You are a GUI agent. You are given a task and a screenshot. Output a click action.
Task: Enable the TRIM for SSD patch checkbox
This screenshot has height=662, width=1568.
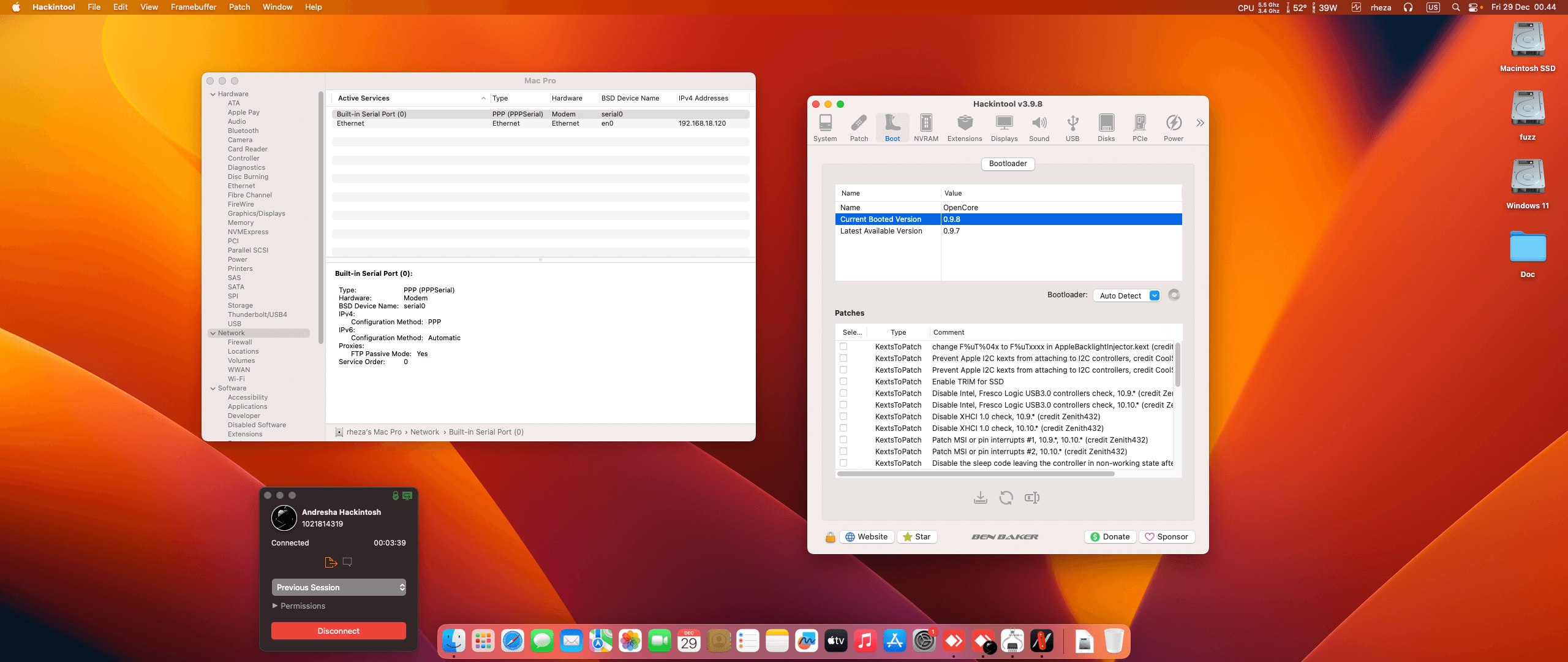tap(843, 381)
